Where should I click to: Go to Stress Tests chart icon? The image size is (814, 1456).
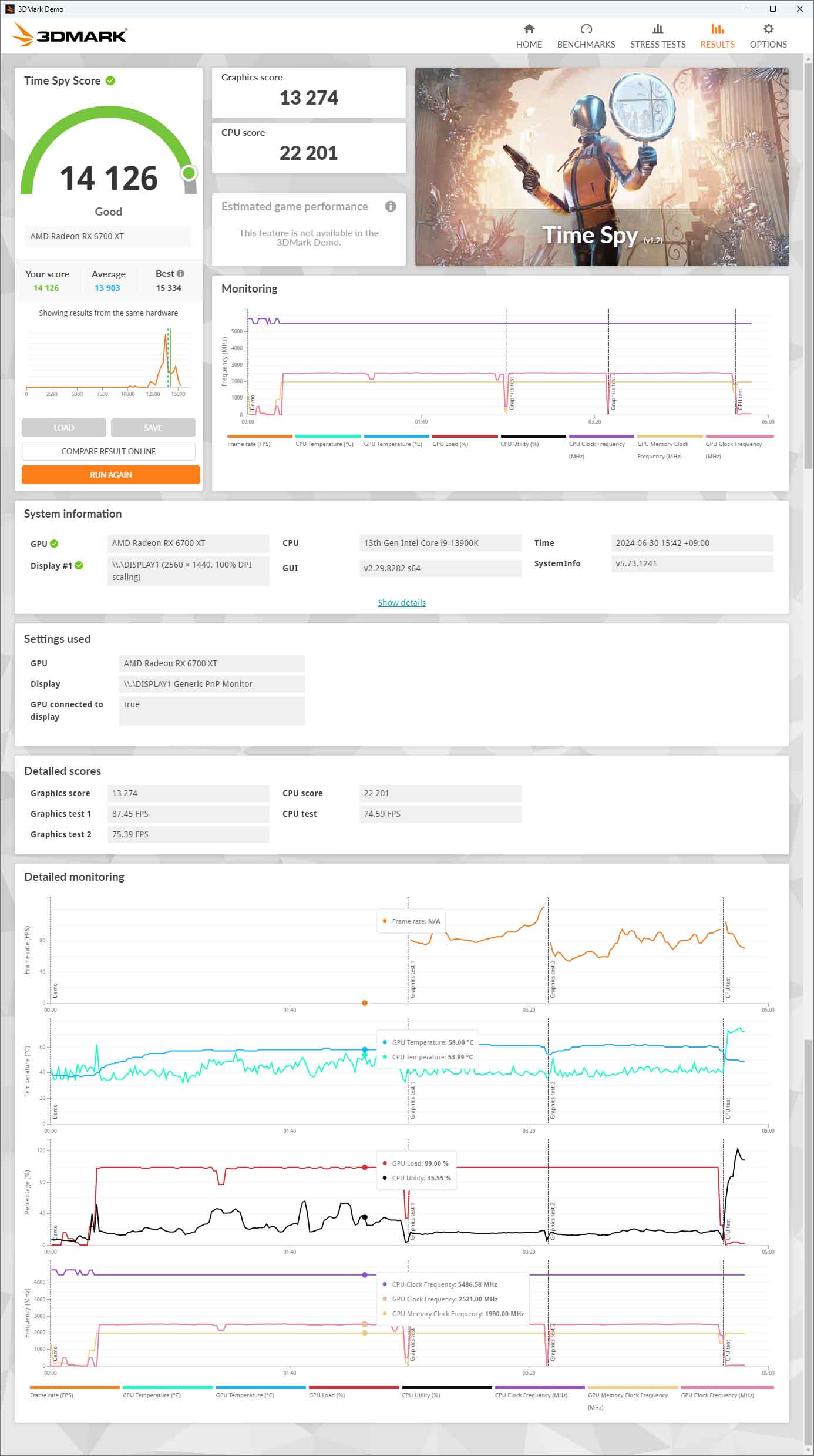click(x=657, y=29)
